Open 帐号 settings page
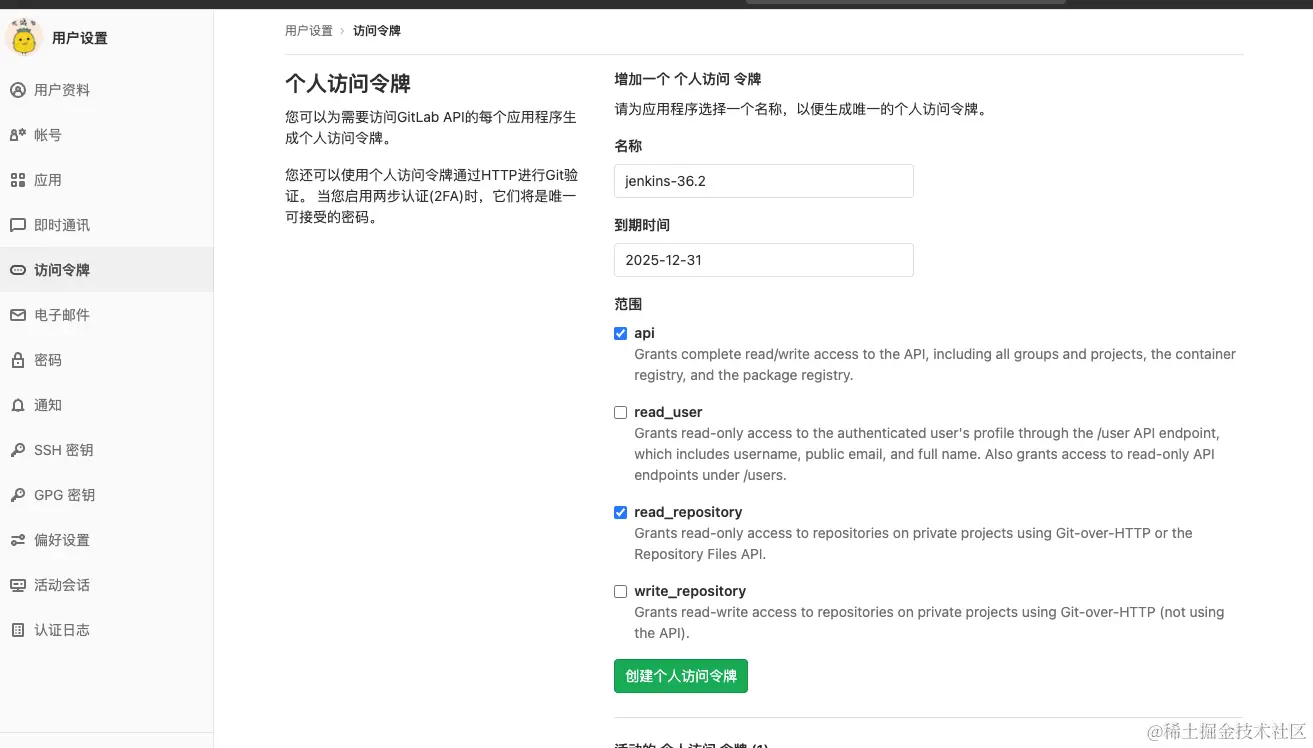 [106, 135]
